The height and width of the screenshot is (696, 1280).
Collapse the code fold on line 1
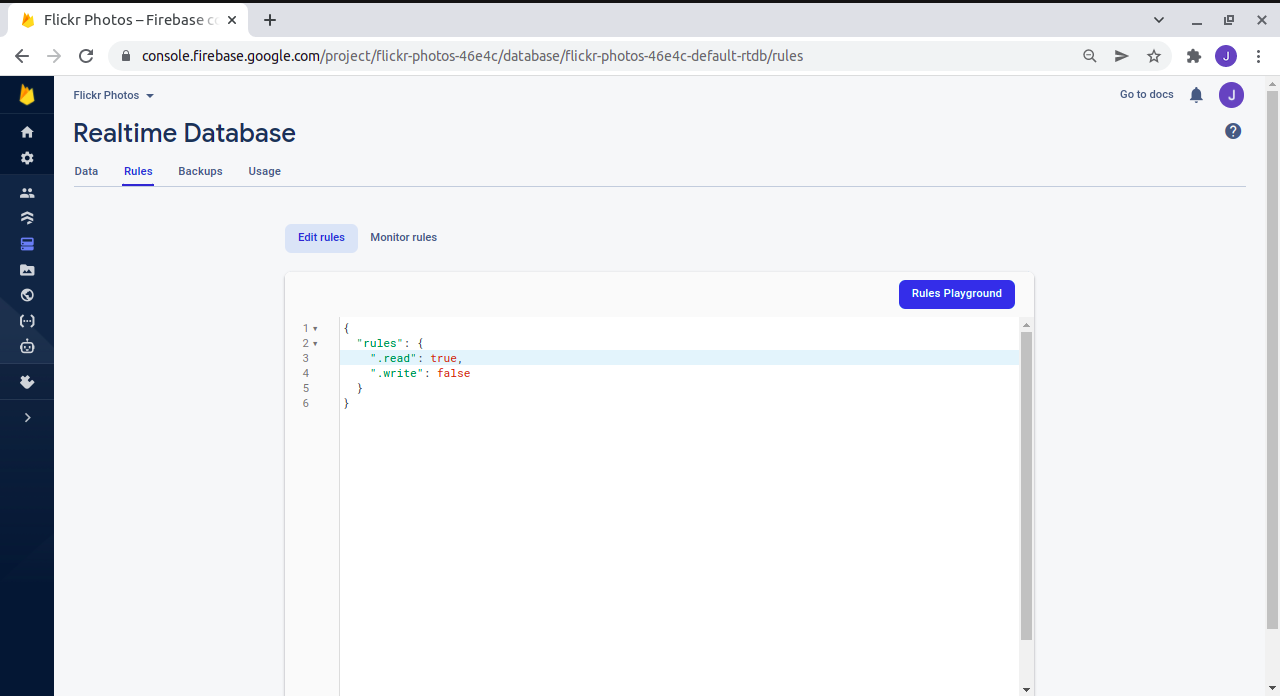(x=315, y=328)
